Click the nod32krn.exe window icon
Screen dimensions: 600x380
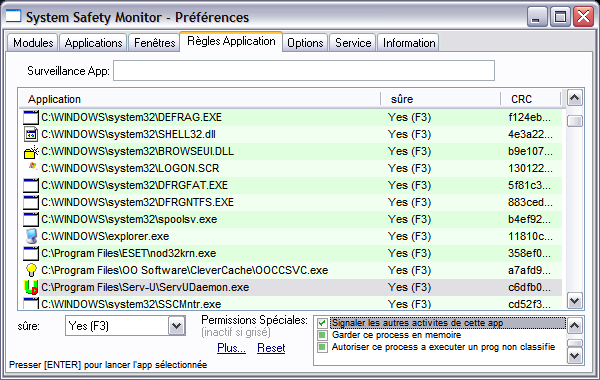pos(31,253)
